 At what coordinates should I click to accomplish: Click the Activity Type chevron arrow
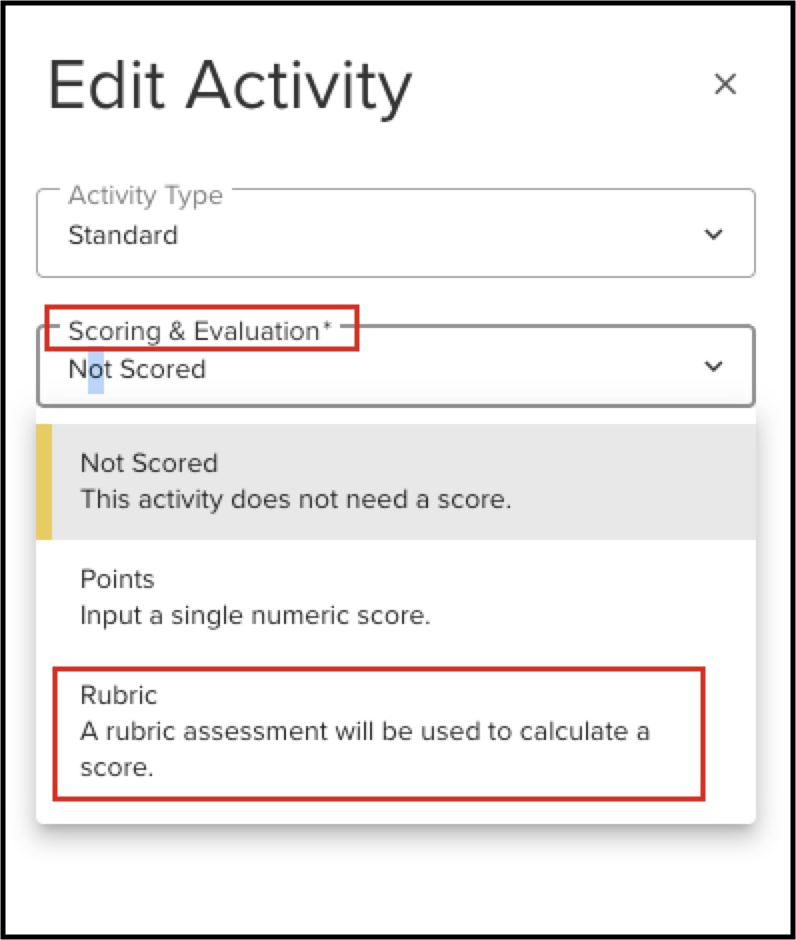point(713,234)
